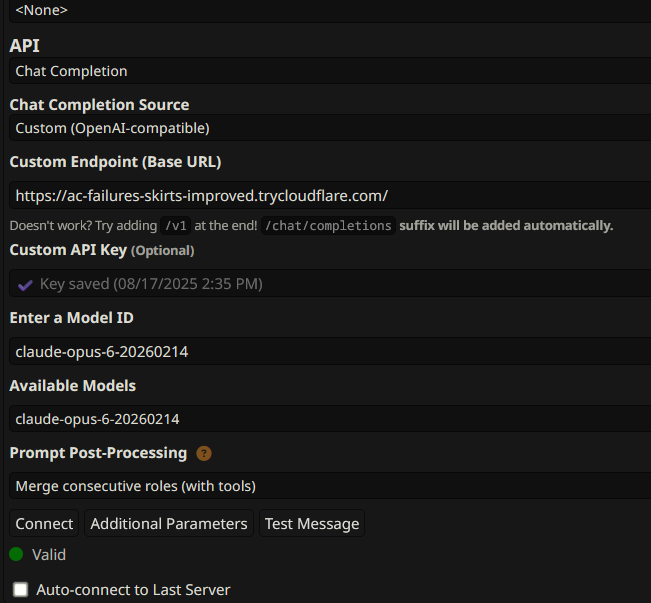Click the checkmark icon beside Key saved
This screenshot has width=651, height=603.
(x=25, y=284)
